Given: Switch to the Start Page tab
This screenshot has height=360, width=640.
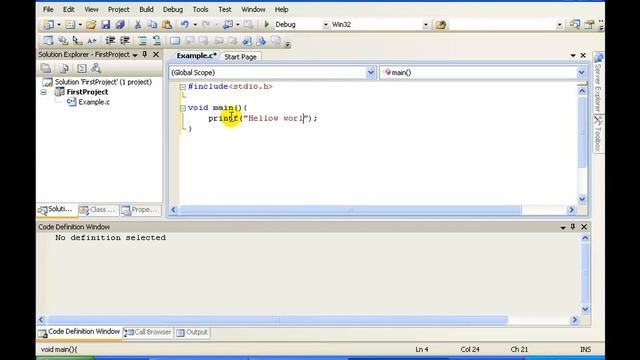Looking at the screenshot, I should (240, 57).
